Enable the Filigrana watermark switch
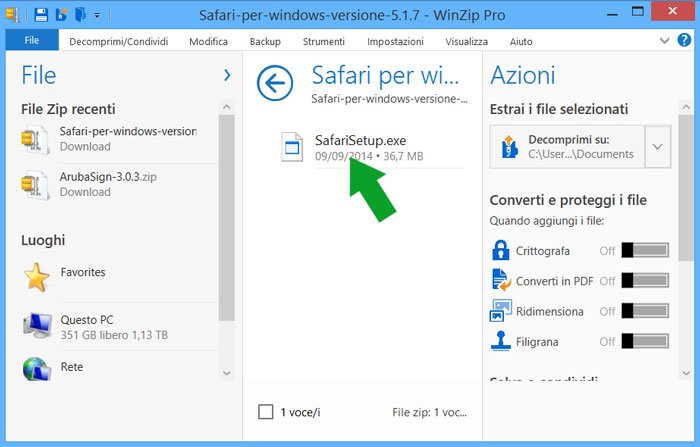The image size is (700, 447). point(646,341)
